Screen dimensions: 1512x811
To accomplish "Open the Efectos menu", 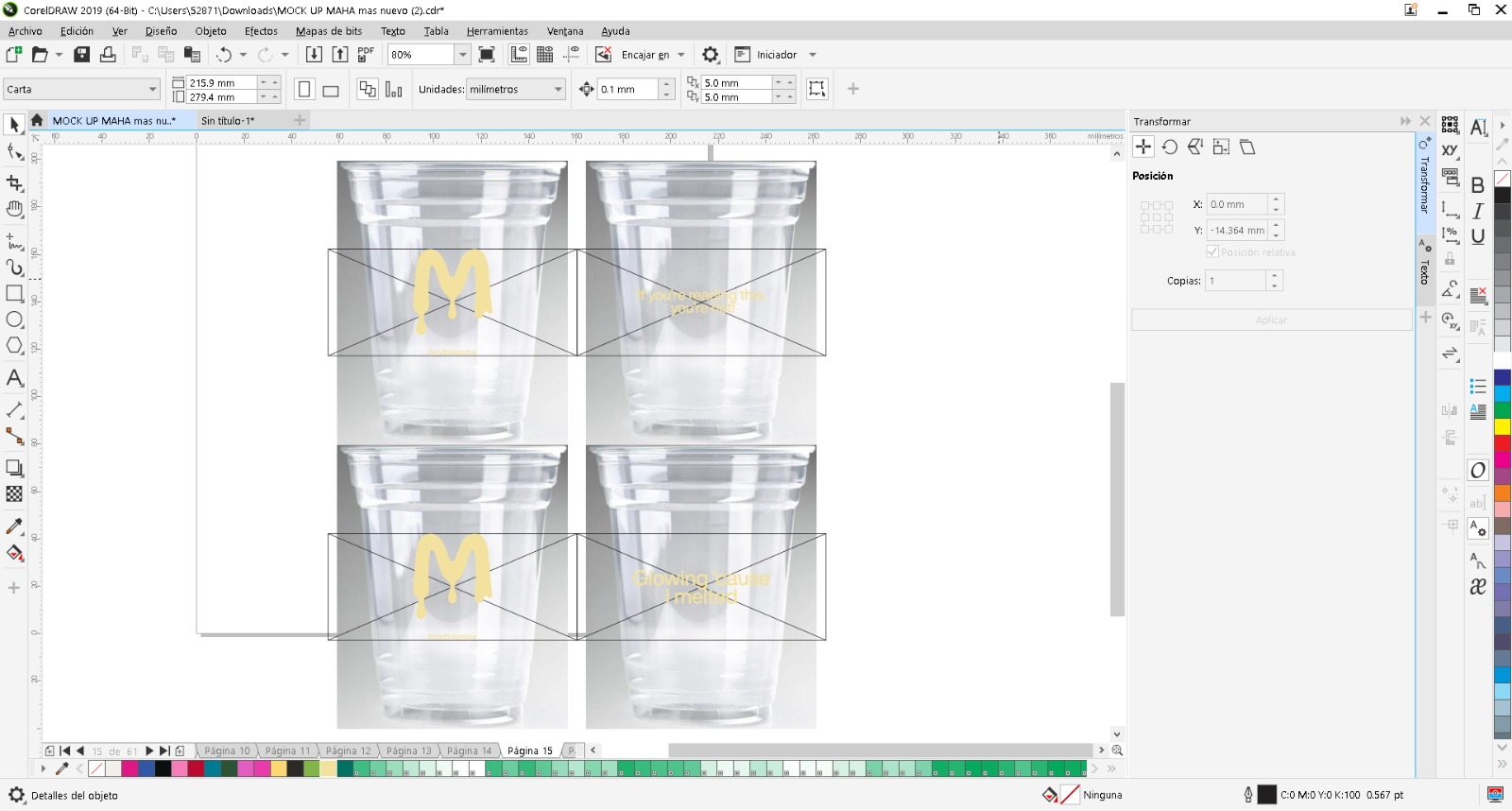I will pyautogui.click(x=261, y=31).
